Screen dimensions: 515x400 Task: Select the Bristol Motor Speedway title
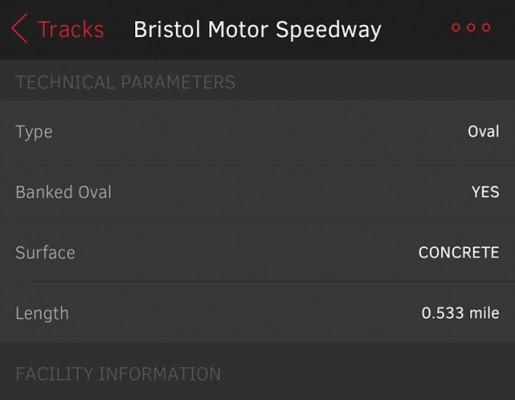pos(257,30)
